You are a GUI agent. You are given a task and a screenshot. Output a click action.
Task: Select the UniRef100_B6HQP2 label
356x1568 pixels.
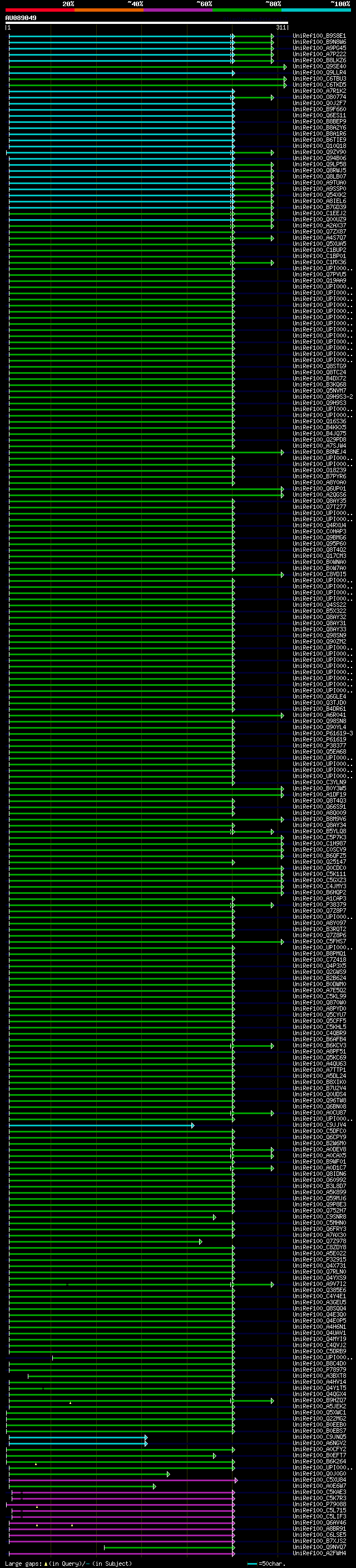[319, 892]
